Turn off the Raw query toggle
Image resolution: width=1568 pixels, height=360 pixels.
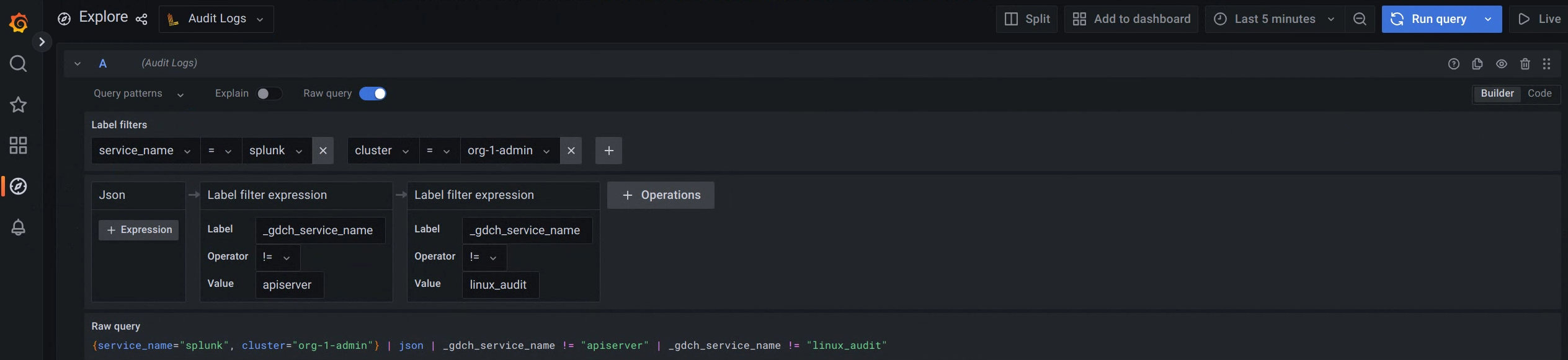coord(373,94)
